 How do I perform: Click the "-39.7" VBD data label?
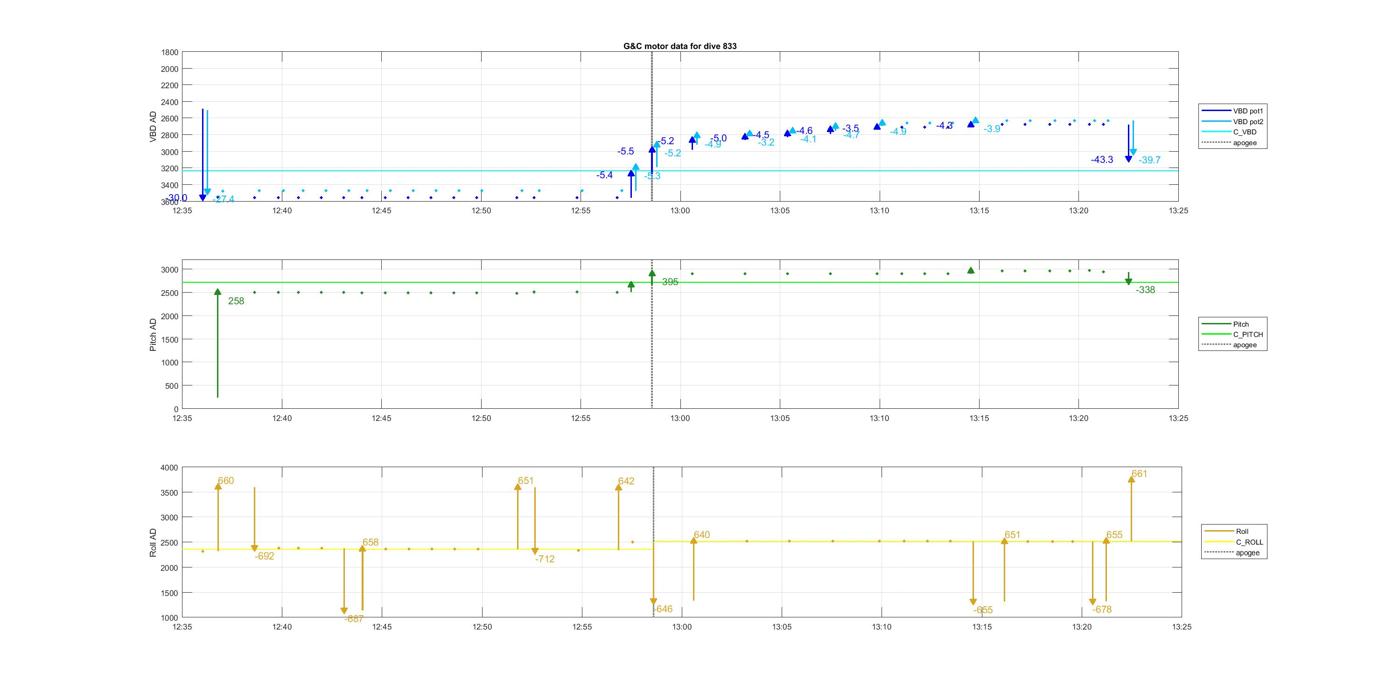click(1149, 160)
